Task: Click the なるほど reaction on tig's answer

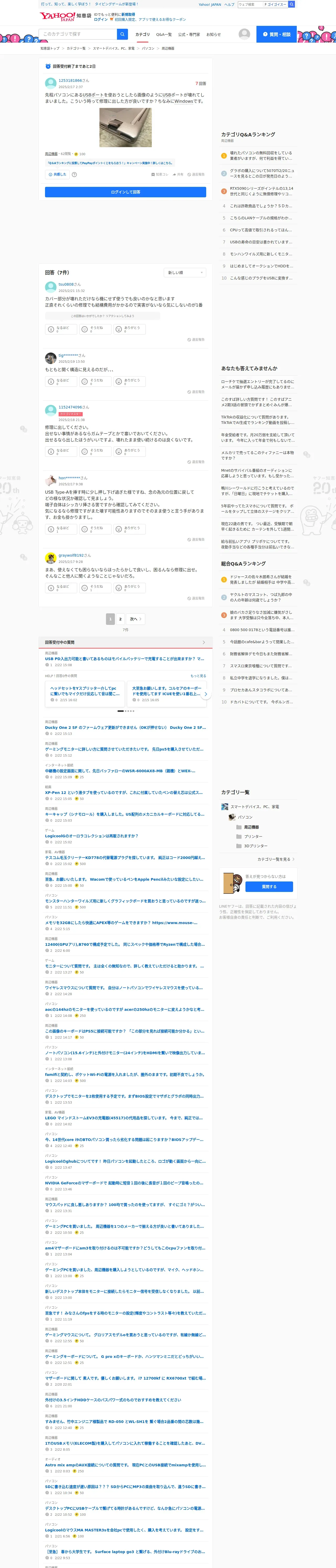Action: [x=60, y=382]
